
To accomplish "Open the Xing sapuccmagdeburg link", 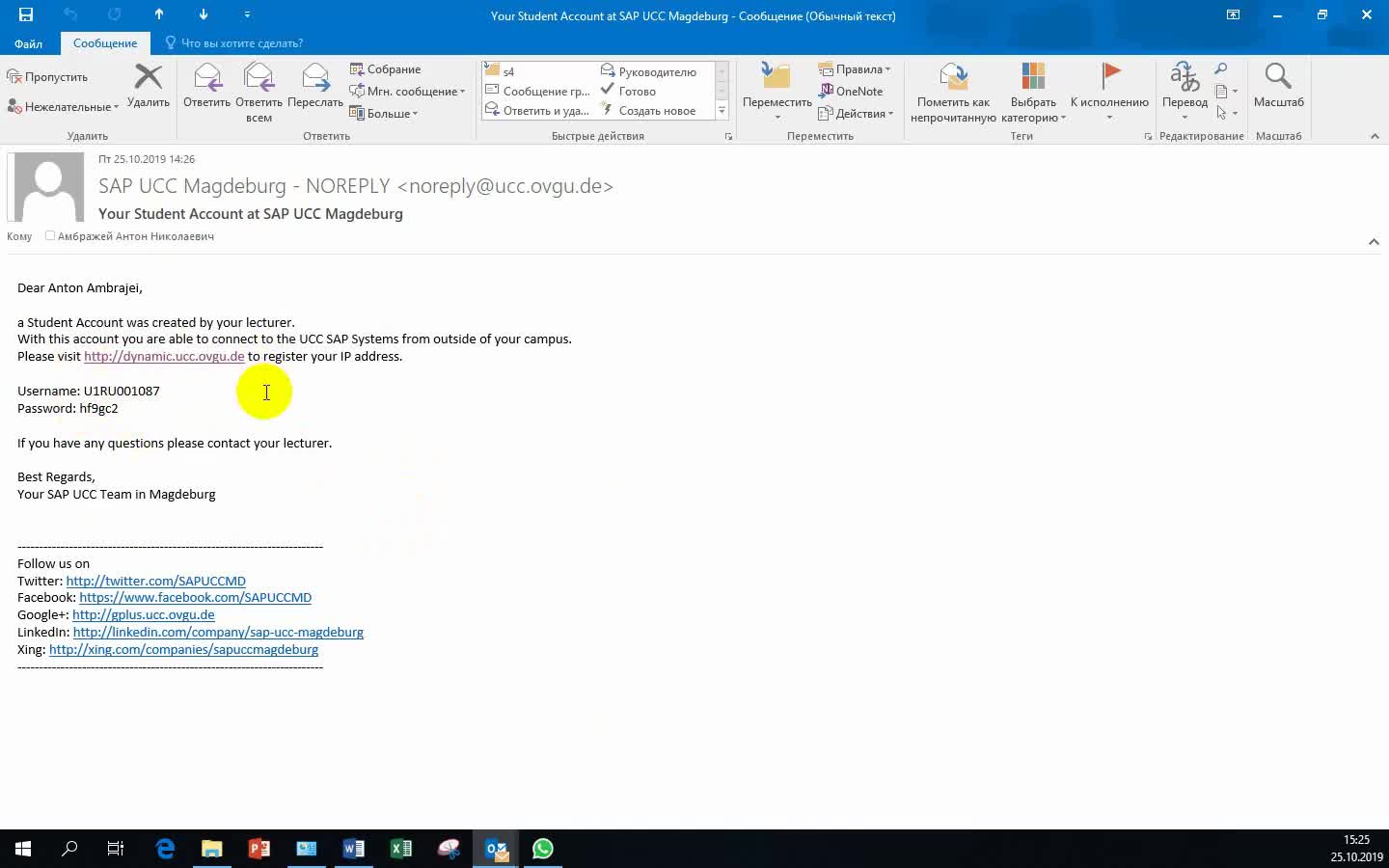I will [x=183, y=649].
